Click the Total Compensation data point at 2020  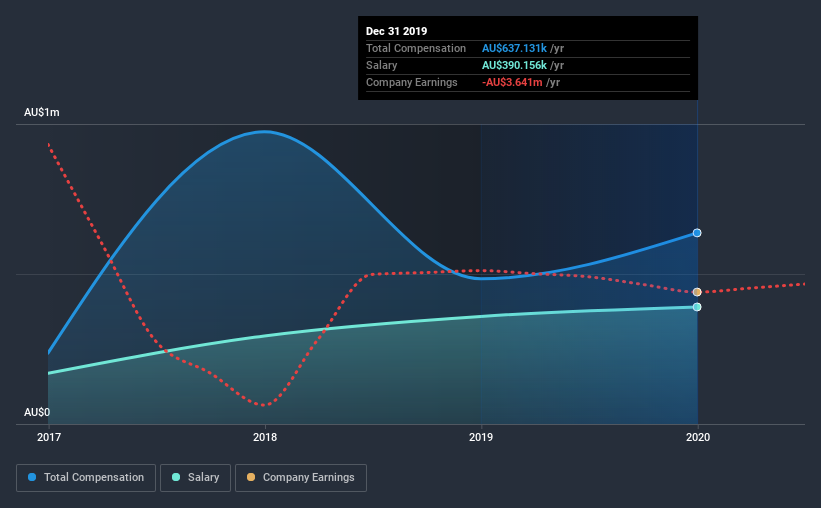[697, 233]
